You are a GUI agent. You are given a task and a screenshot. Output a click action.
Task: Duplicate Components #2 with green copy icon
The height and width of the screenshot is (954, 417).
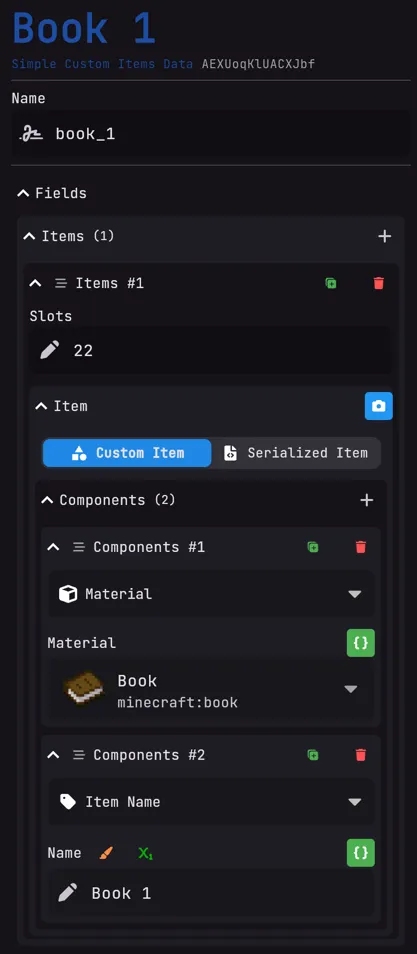pyautogui.click(x=313, y=755)
